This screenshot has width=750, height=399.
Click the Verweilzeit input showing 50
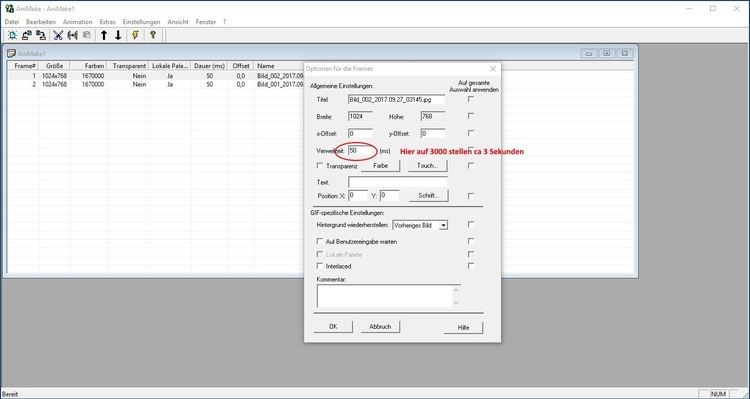(360, 151)
